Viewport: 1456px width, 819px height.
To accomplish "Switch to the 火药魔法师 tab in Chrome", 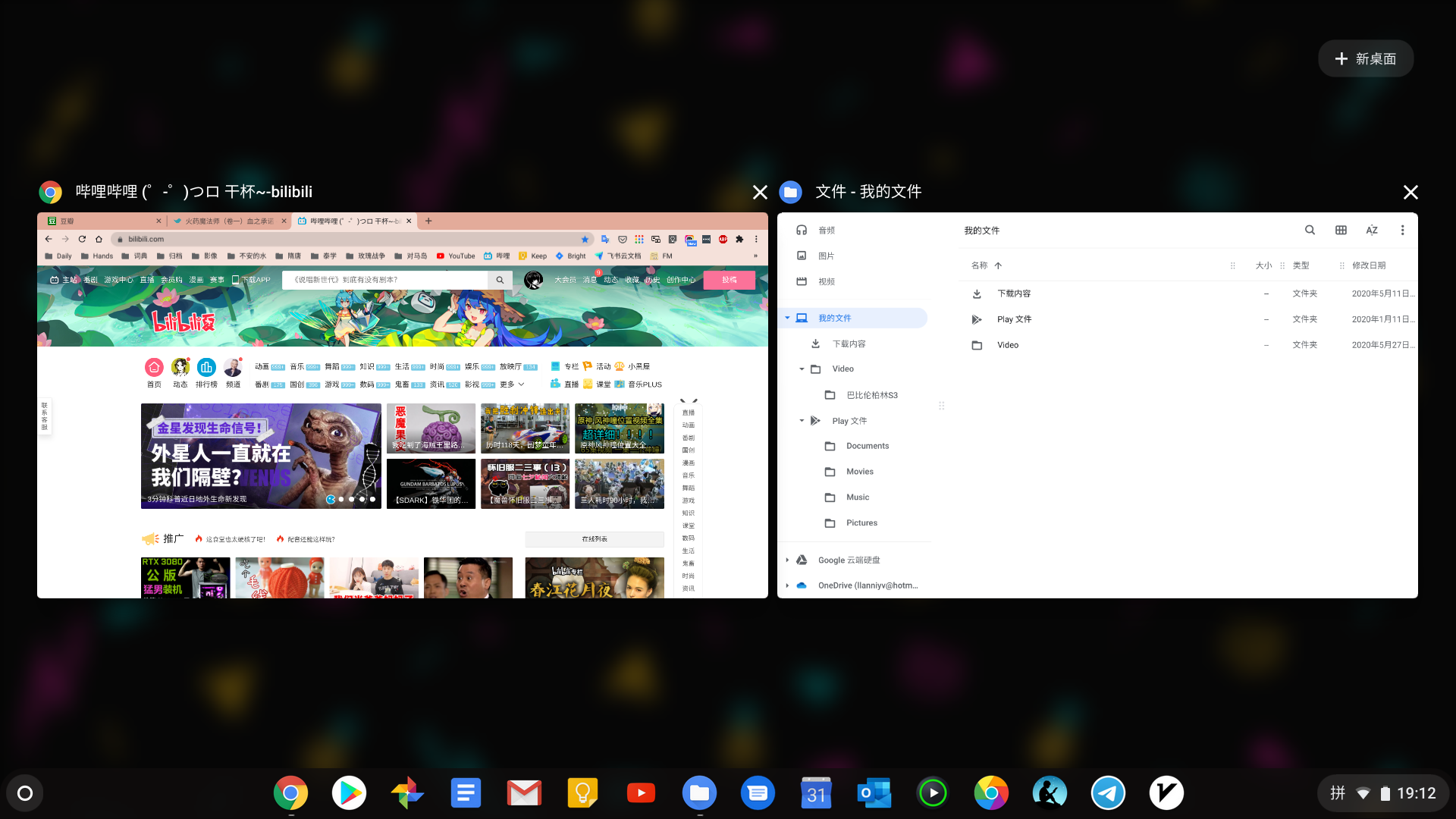I will pos(229,221).
